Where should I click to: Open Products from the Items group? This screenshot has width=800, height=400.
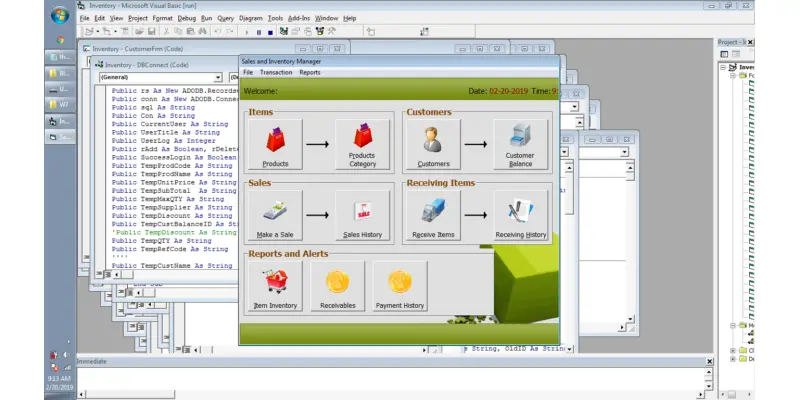pyautogui.click(x=276, y=144)
